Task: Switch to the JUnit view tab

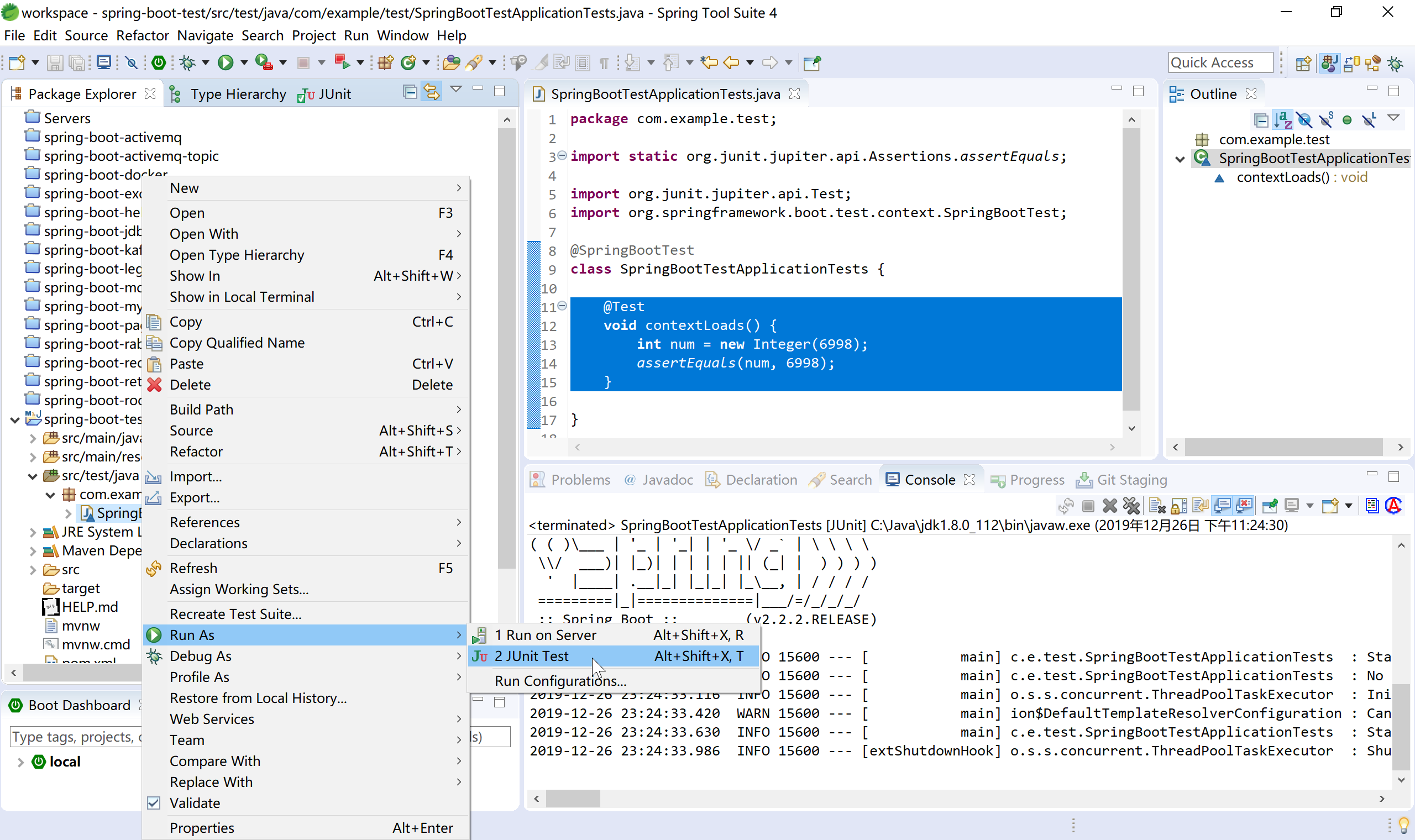Action: [x=324, y=94]
